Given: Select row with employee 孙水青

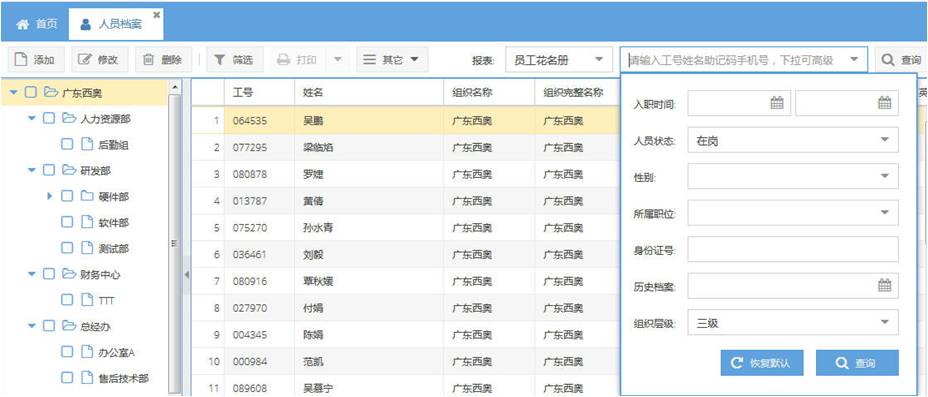Looking at the screenshot, I should click(405, 228).
